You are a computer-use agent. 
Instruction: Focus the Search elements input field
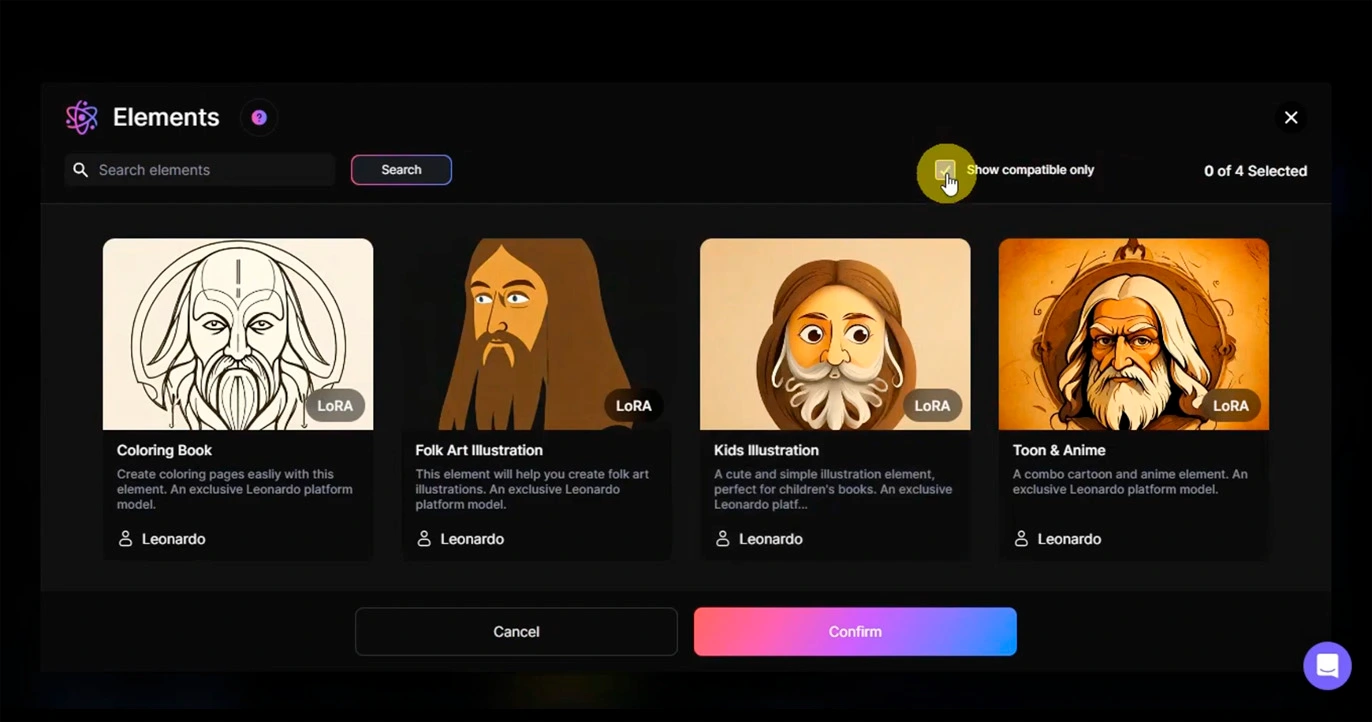pos(200,170)
